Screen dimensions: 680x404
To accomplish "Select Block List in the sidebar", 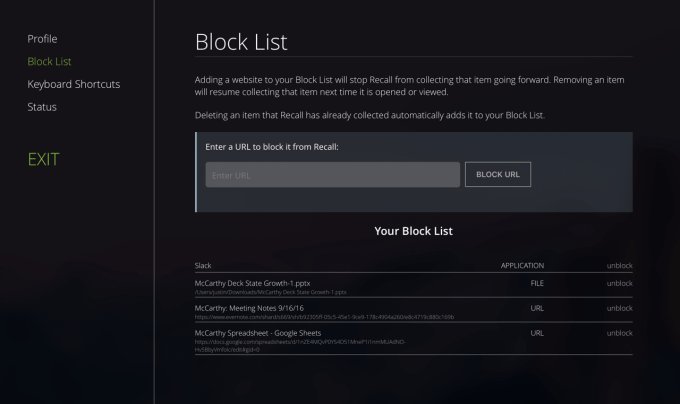I will click(x=49, y=62).
